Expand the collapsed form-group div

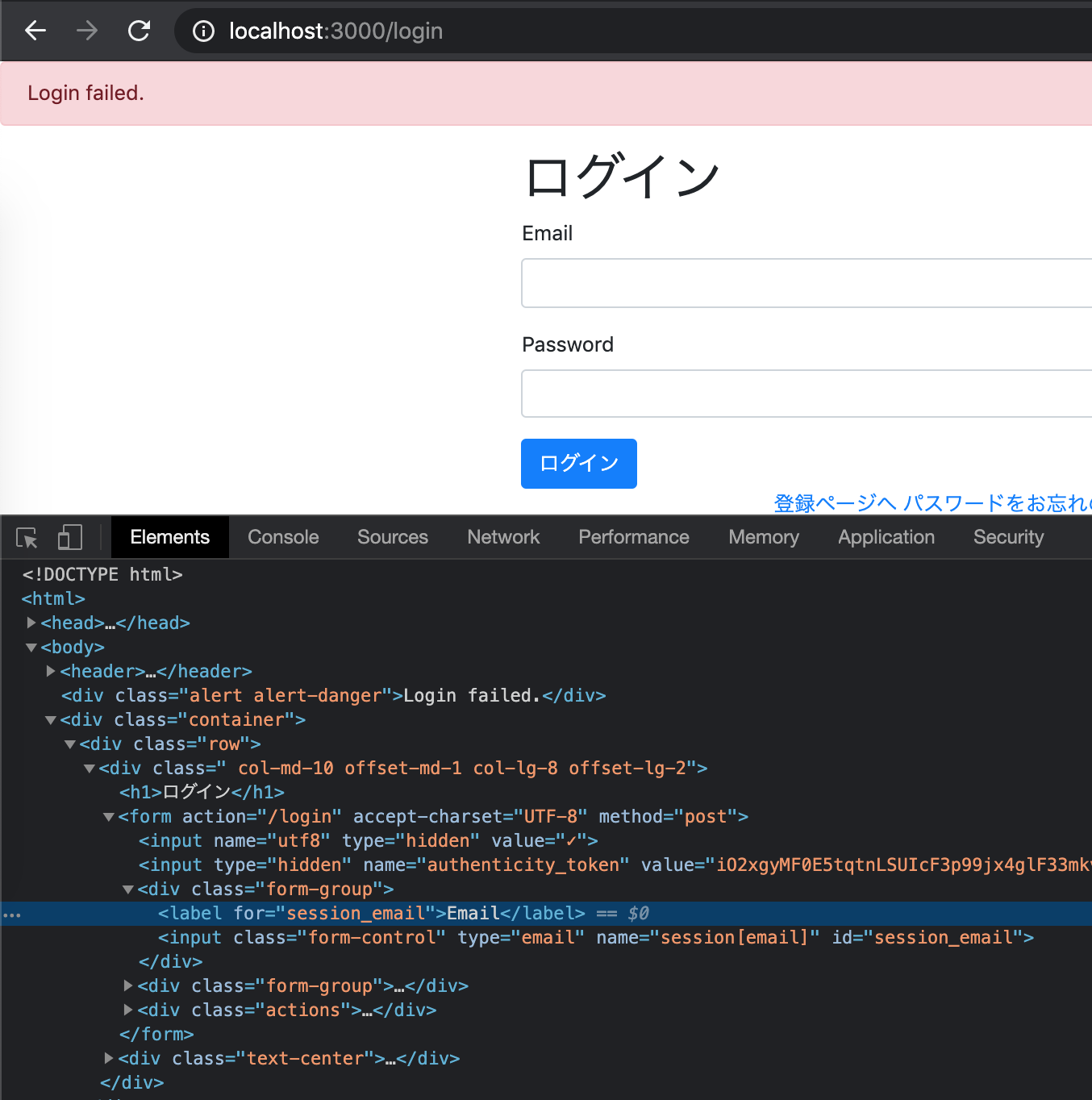[128, 985]
